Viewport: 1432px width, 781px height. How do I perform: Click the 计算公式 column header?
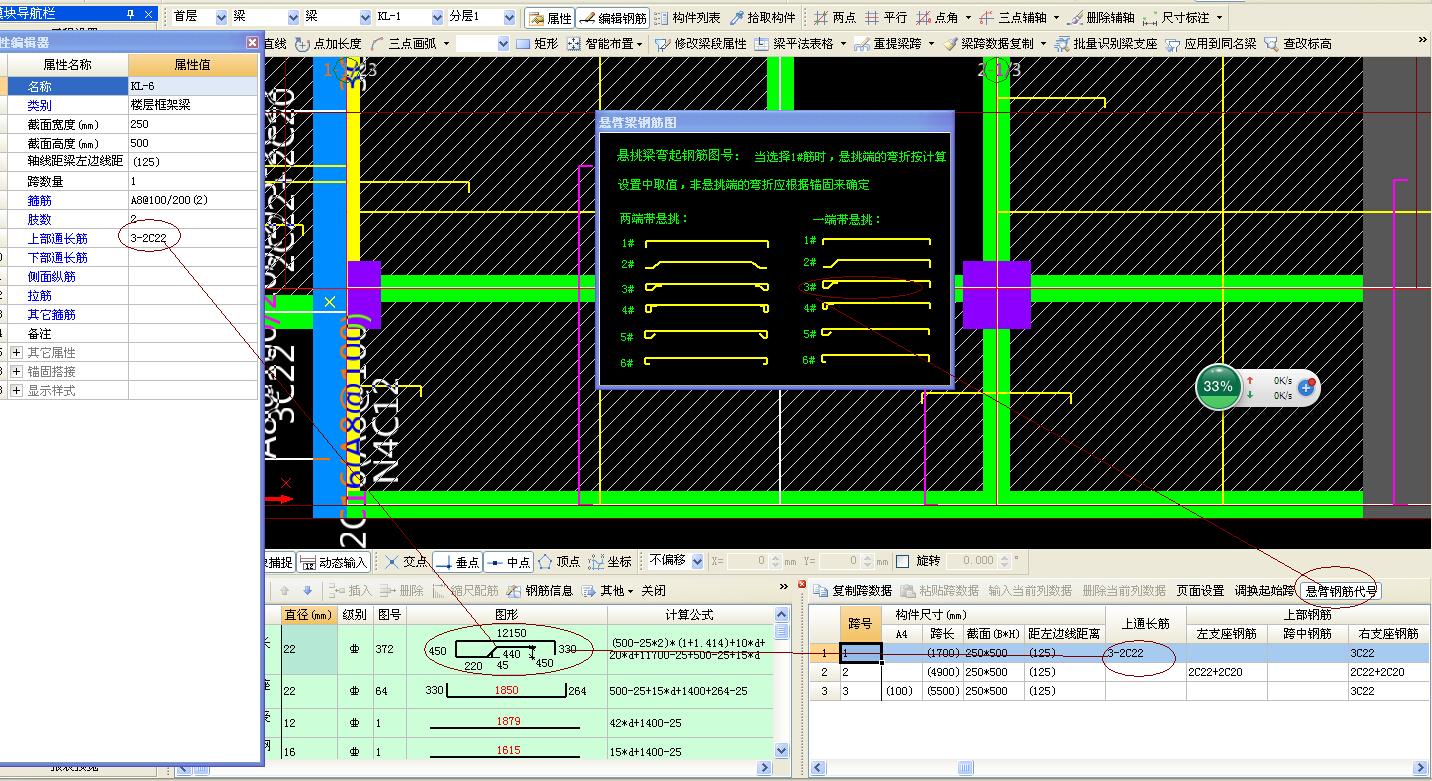tap(689, 615)
